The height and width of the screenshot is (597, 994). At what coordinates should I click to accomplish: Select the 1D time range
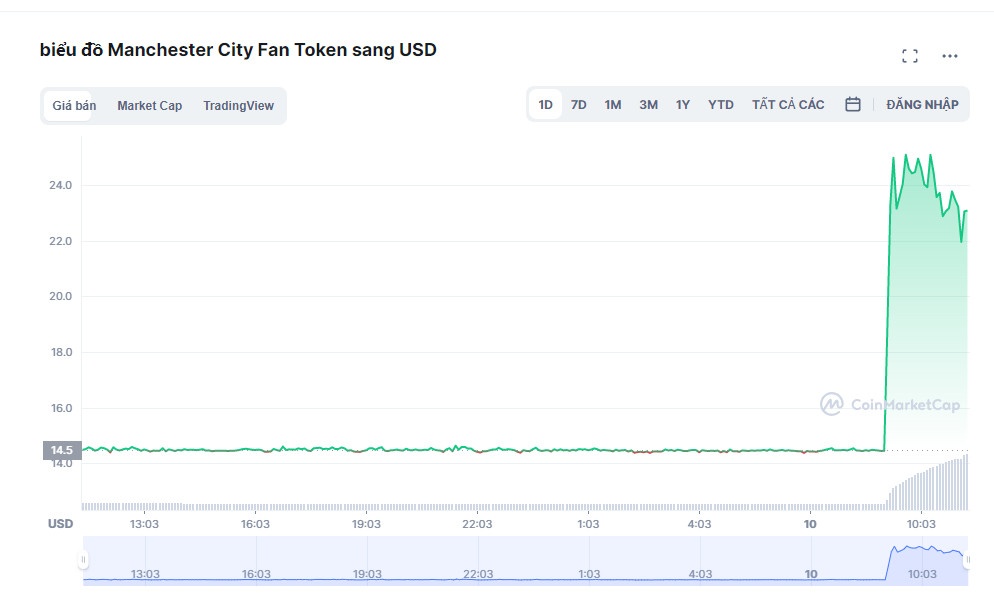(545, 104)
